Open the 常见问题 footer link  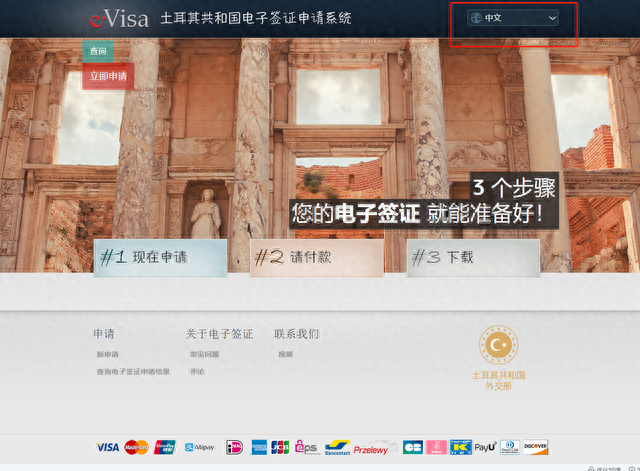pyautogui.click(x=204, y=354)
